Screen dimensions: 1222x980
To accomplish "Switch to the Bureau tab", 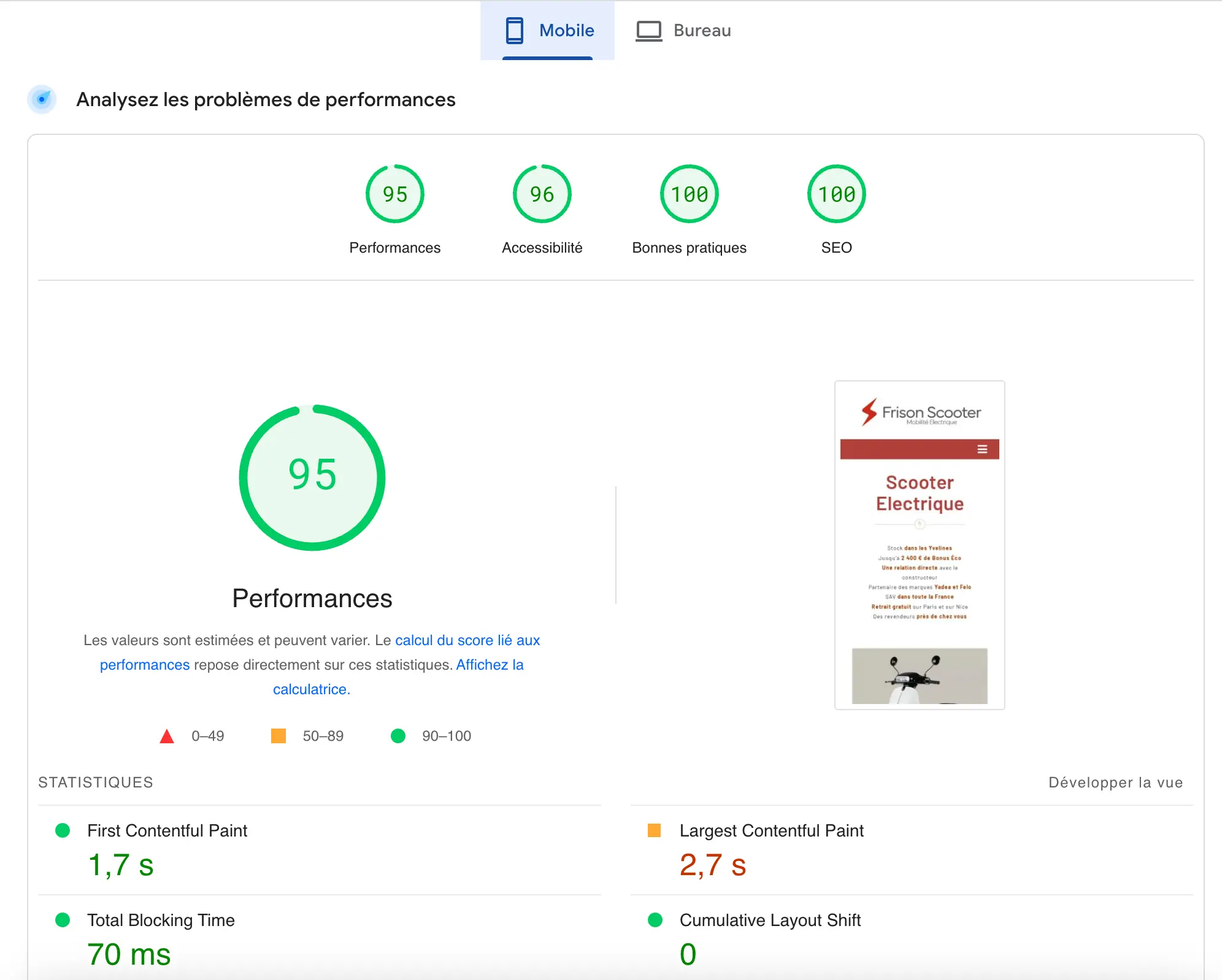I will click(x=684, y=31).
